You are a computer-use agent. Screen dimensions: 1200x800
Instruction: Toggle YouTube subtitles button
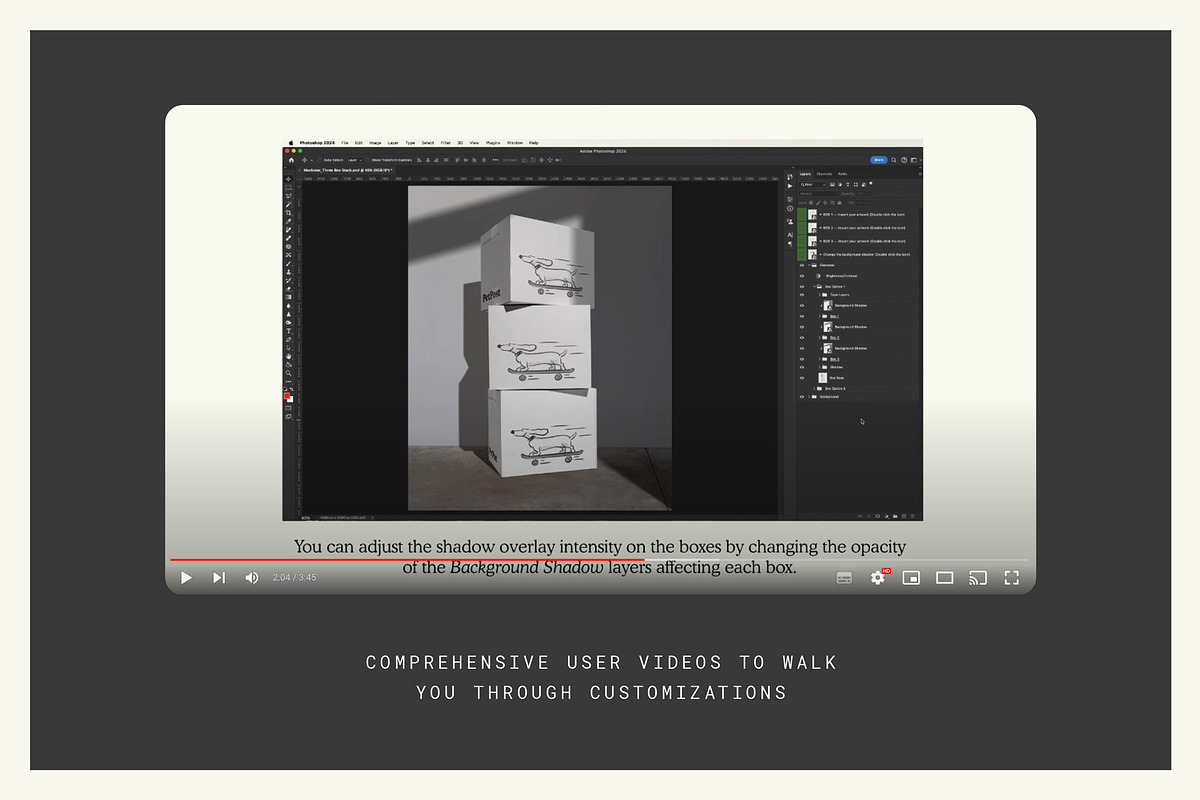(844, 577)
